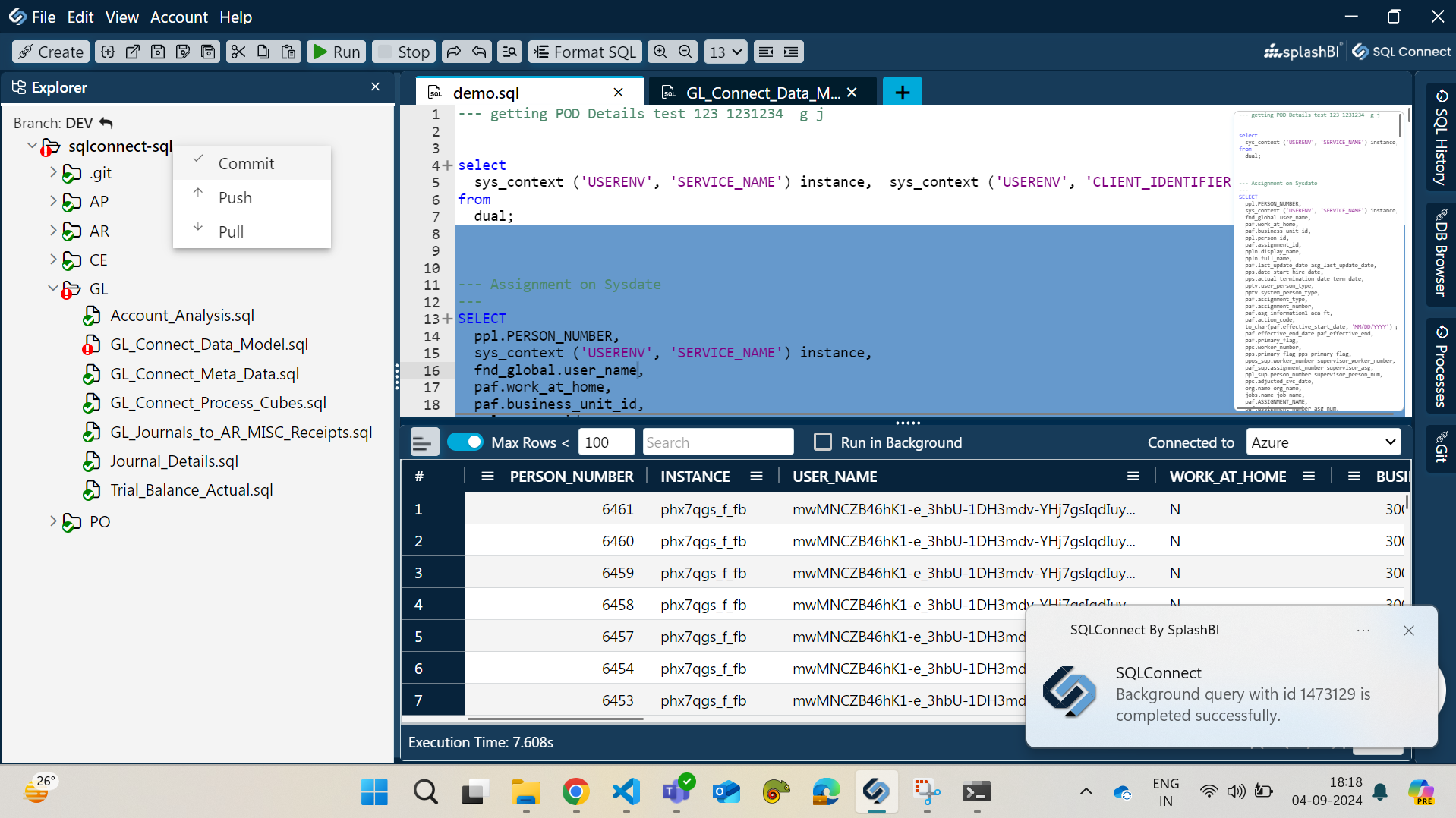Click the Search field in results panel
Viewport: 1456px width, 818px height.
coord(717,441)
